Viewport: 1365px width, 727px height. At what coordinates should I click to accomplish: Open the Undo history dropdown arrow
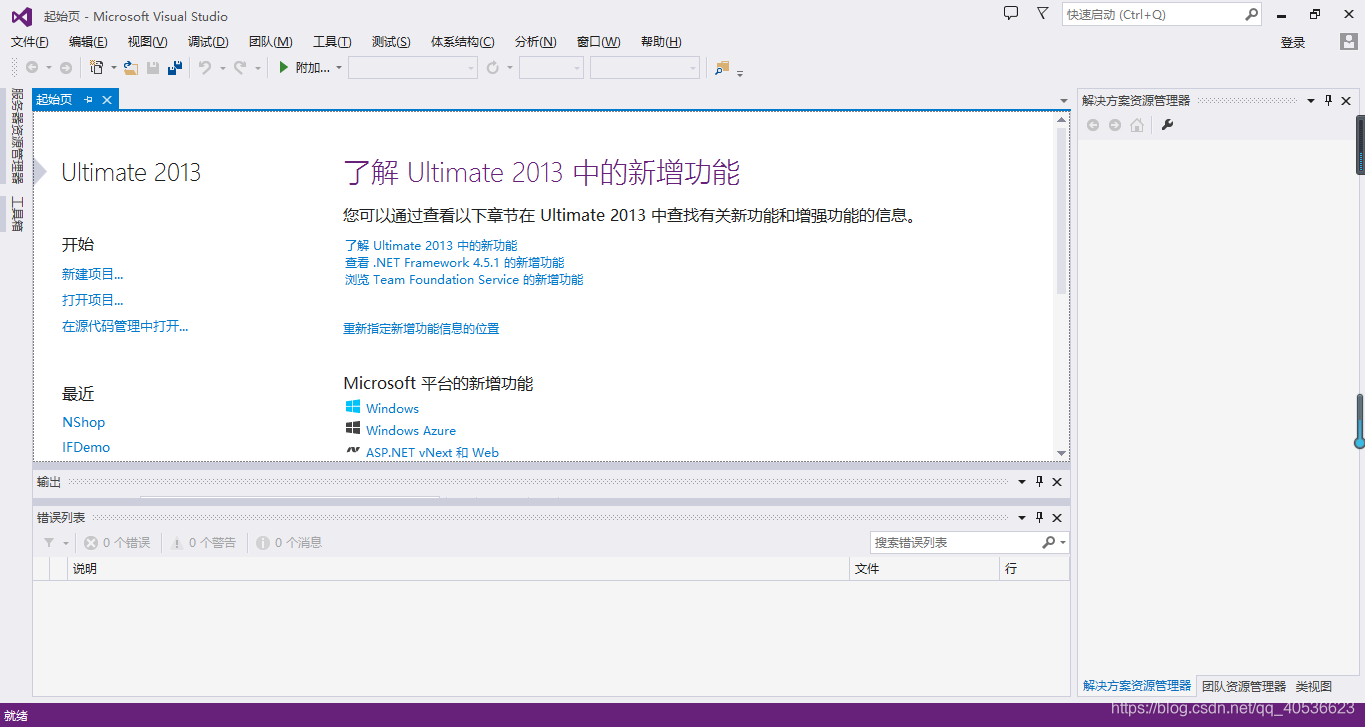coord(222,68)
